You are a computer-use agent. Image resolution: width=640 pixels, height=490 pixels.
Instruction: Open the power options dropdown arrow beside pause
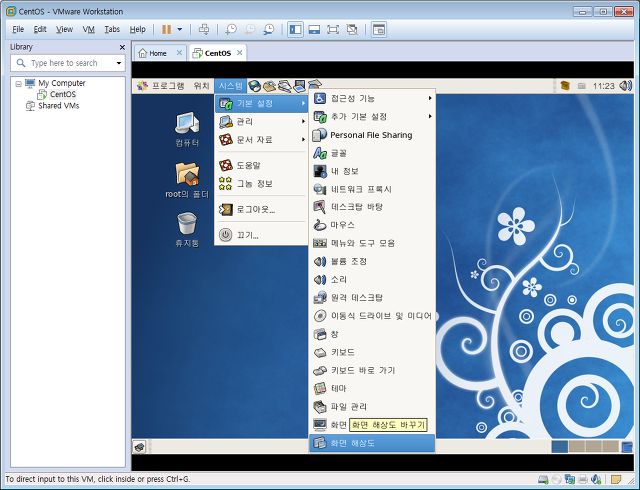point(180,29)
